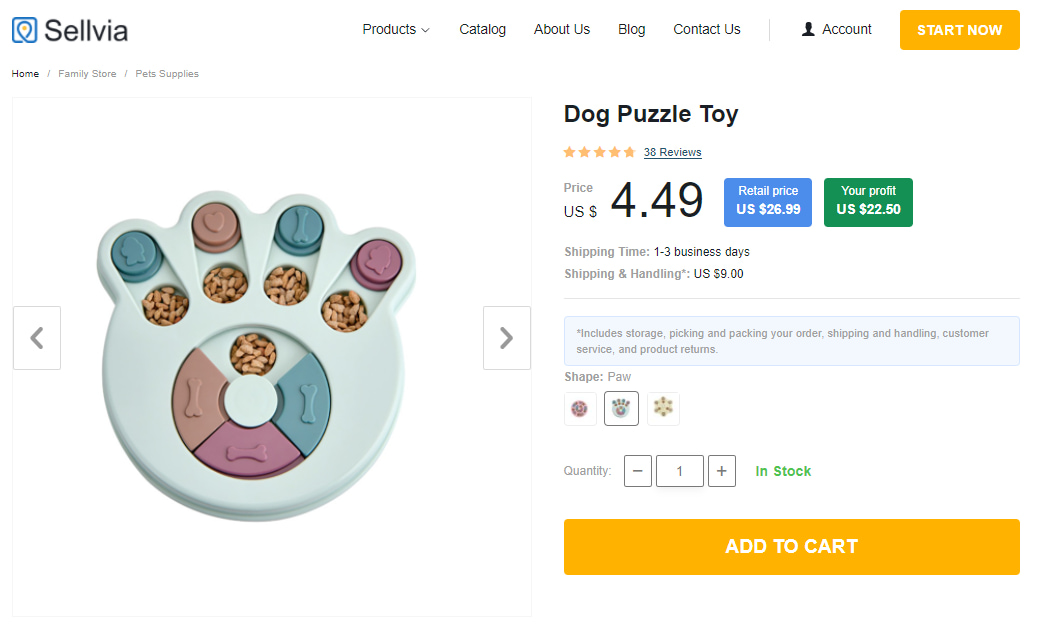Open the Blog page
This screenshot has height=626, width=1038.
coord(632,30)
